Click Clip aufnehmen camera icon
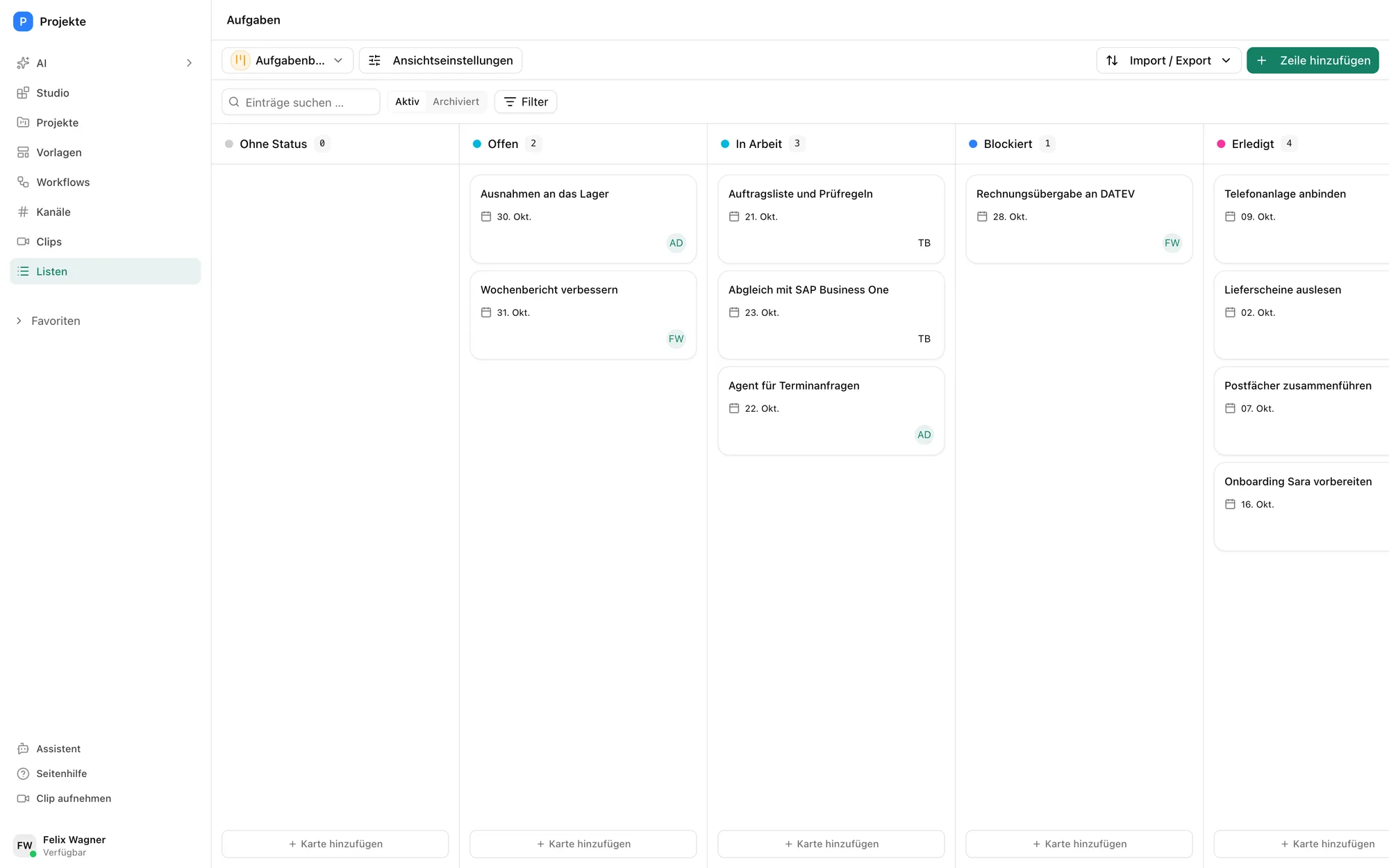 (x=23, y=799)
